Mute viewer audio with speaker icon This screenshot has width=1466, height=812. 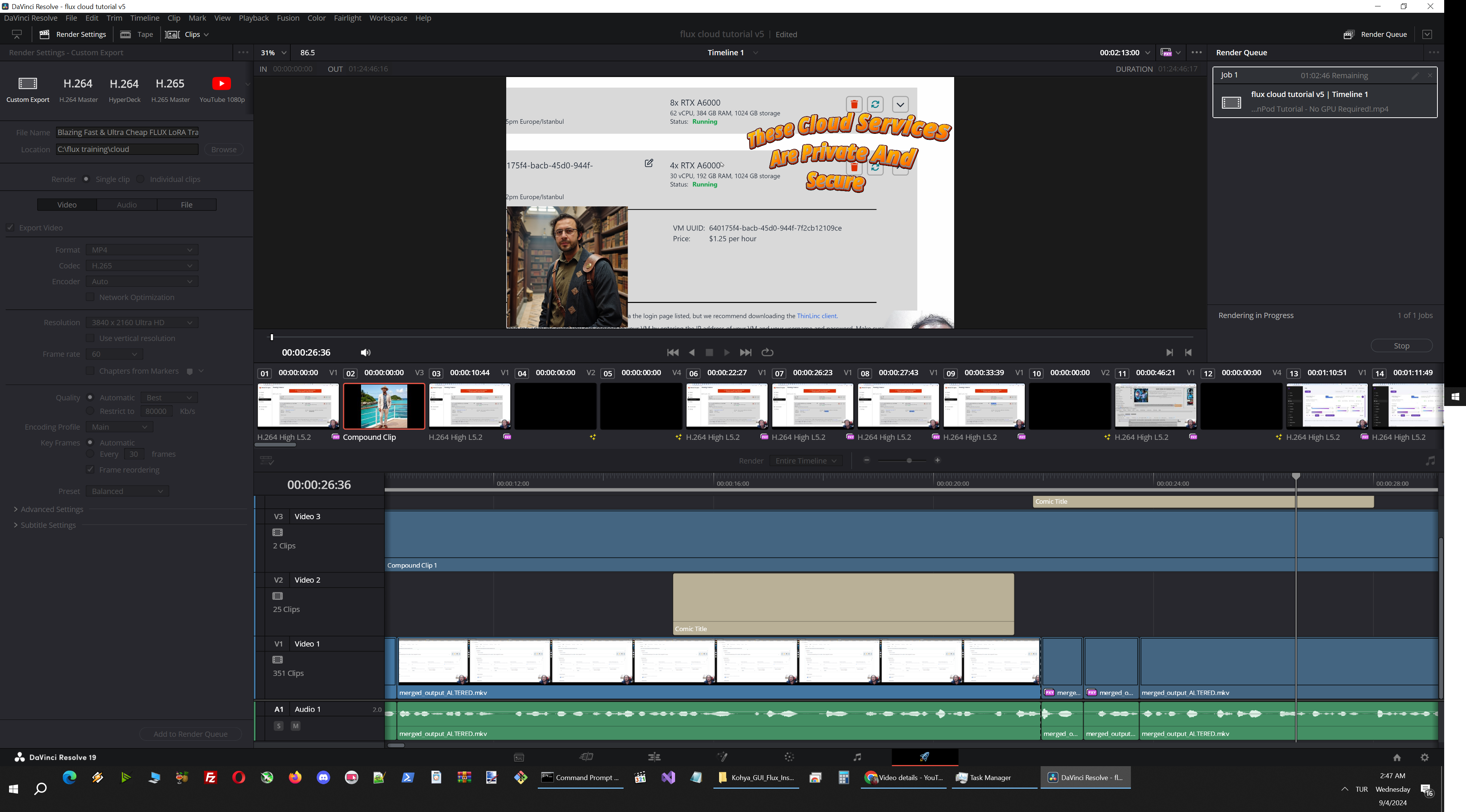coord(365,353)
